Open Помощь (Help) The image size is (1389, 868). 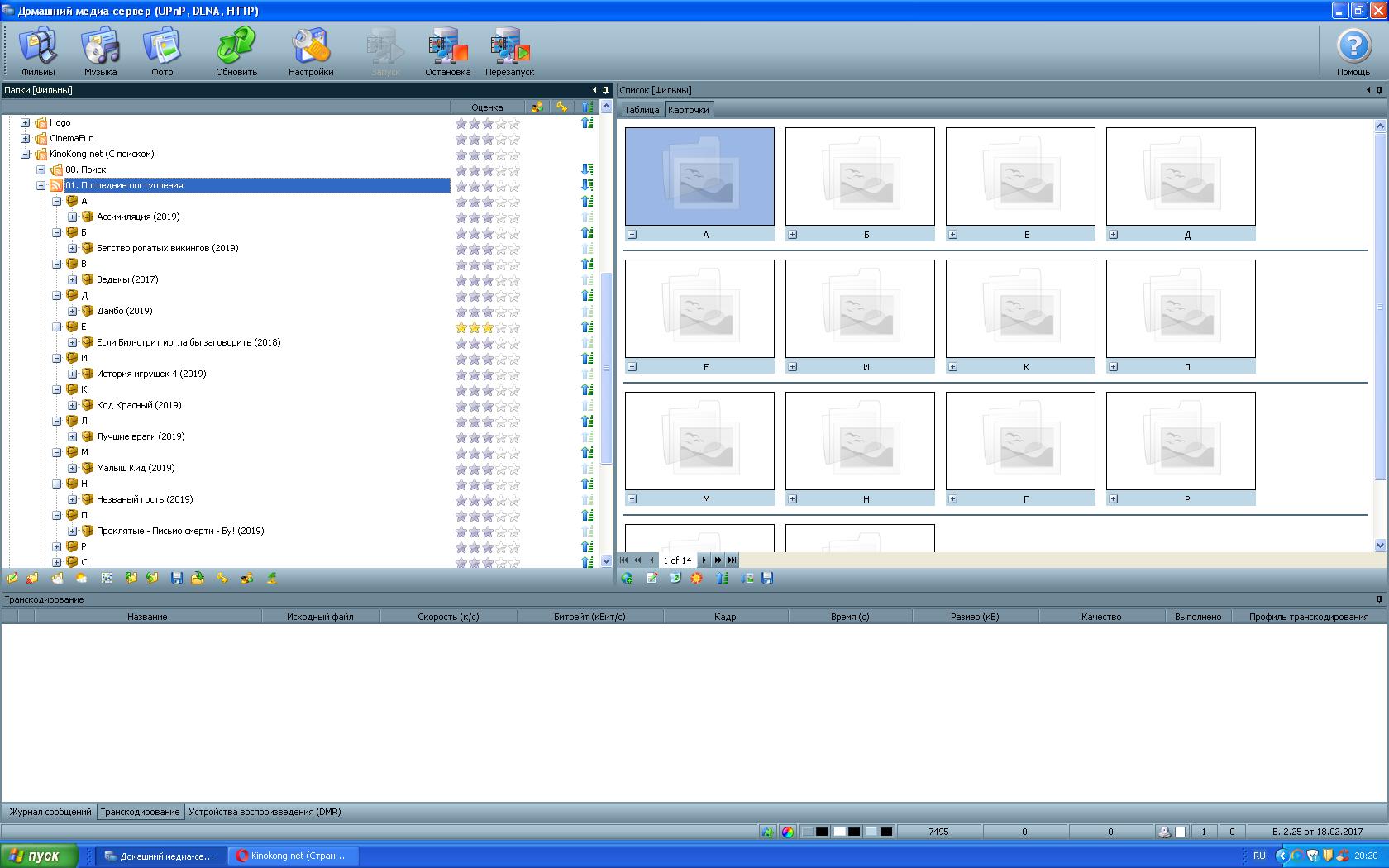pos(1353,51)
